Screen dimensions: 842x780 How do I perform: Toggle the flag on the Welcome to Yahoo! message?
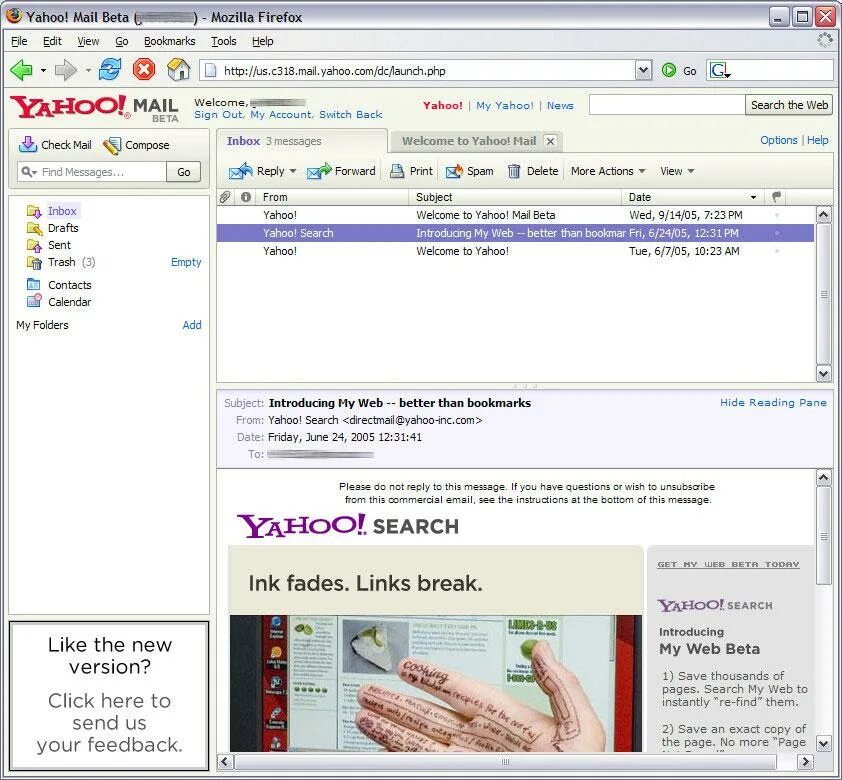tap(776, 251)
